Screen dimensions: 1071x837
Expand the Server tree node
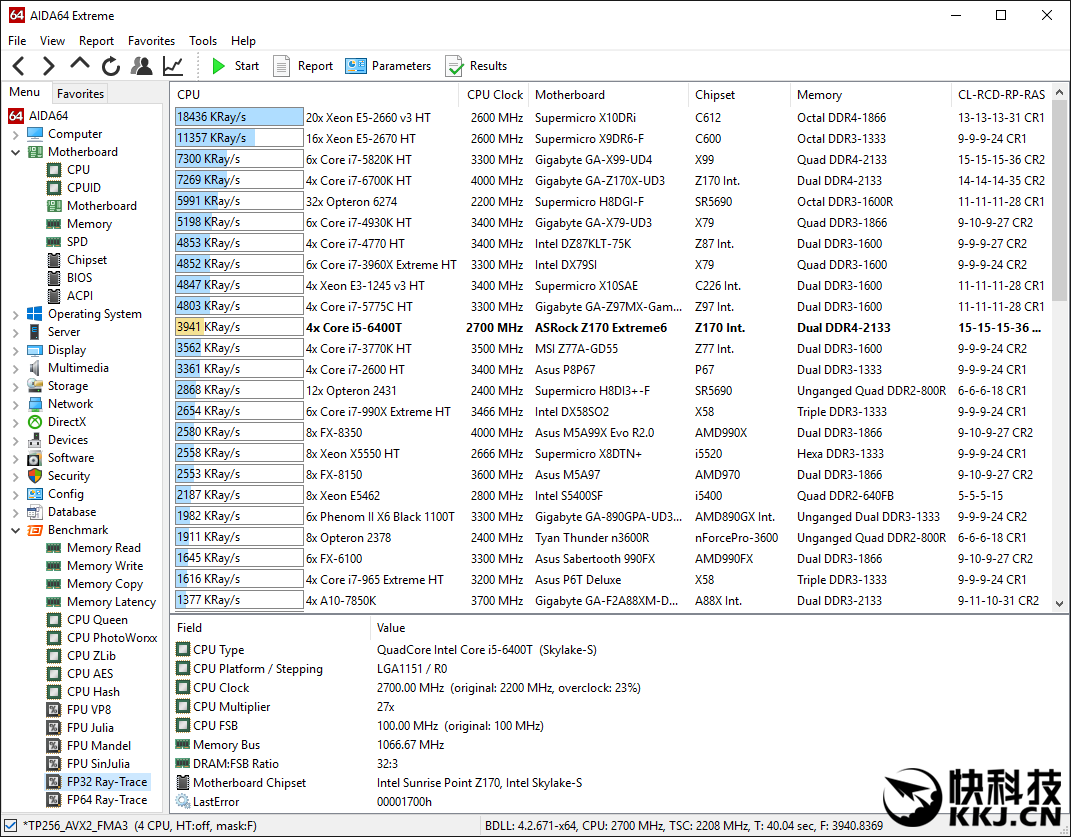point(15,333)
